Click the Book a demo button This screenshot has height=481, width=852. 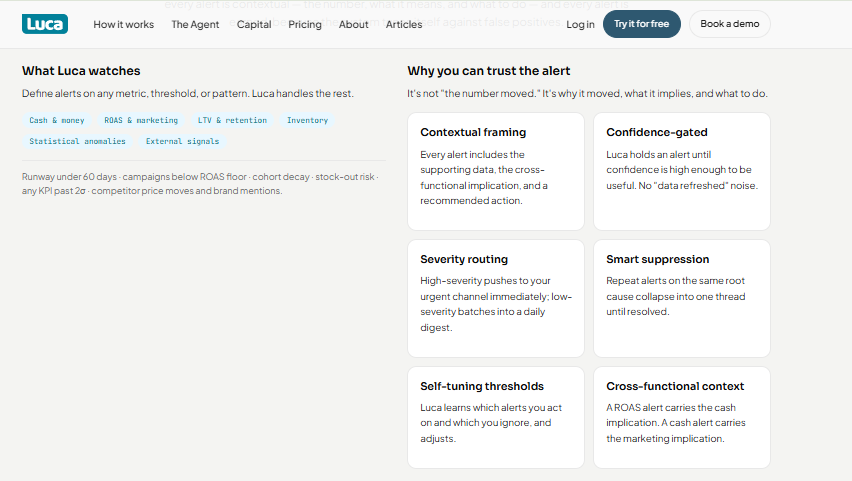[x=730, y=24]
